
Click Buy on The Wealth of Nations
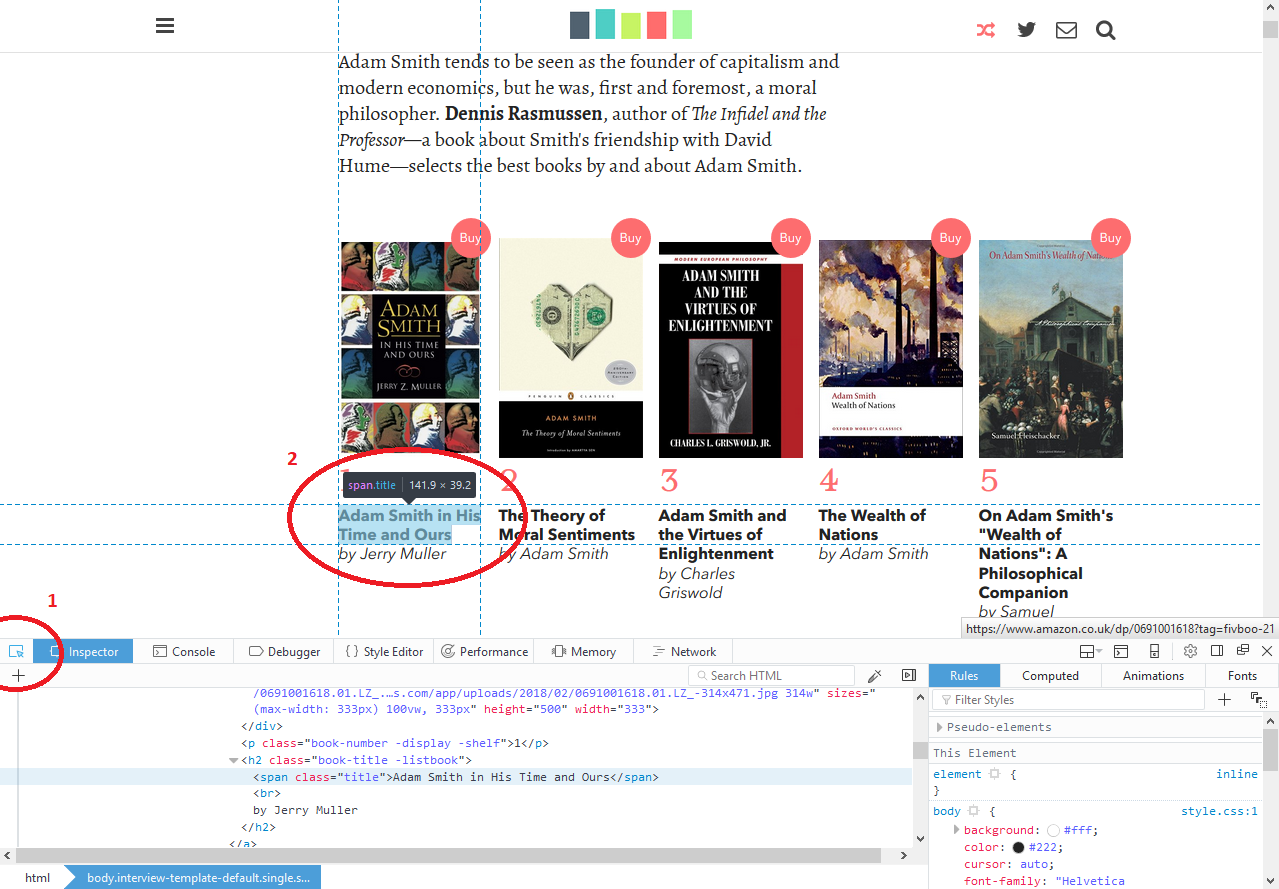951,238
